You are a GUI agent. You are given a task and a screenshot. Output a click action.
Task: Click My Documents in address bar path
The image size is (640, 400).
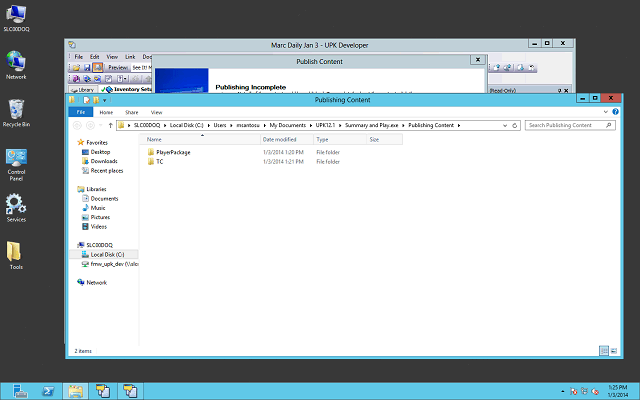pos(287,125)
